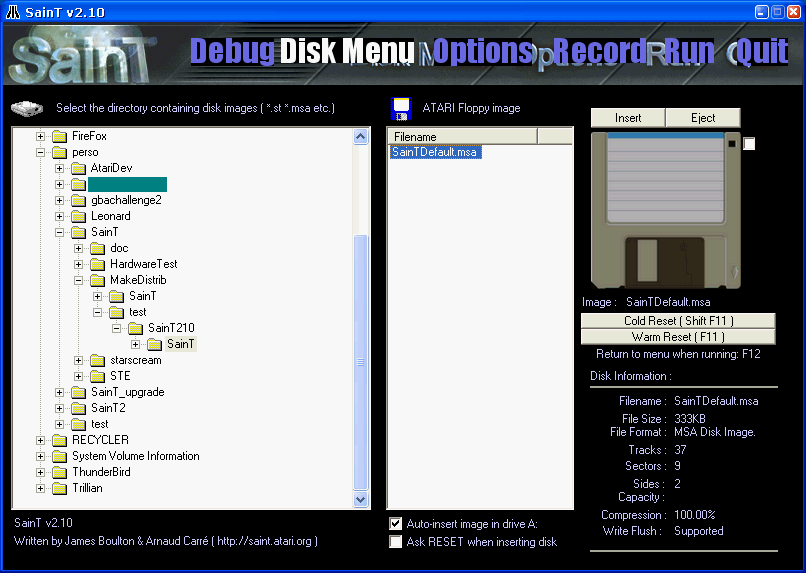This screenshot has width=806, height=573.
Task: Select the HardwareTest folder icon
Action: [x=97, y=264]
